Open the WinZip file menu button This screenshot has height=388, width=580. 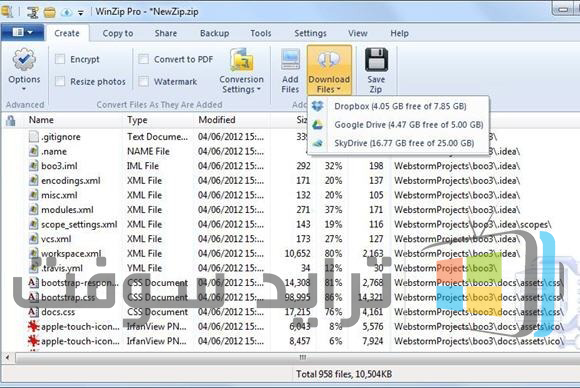click(22, 33)
